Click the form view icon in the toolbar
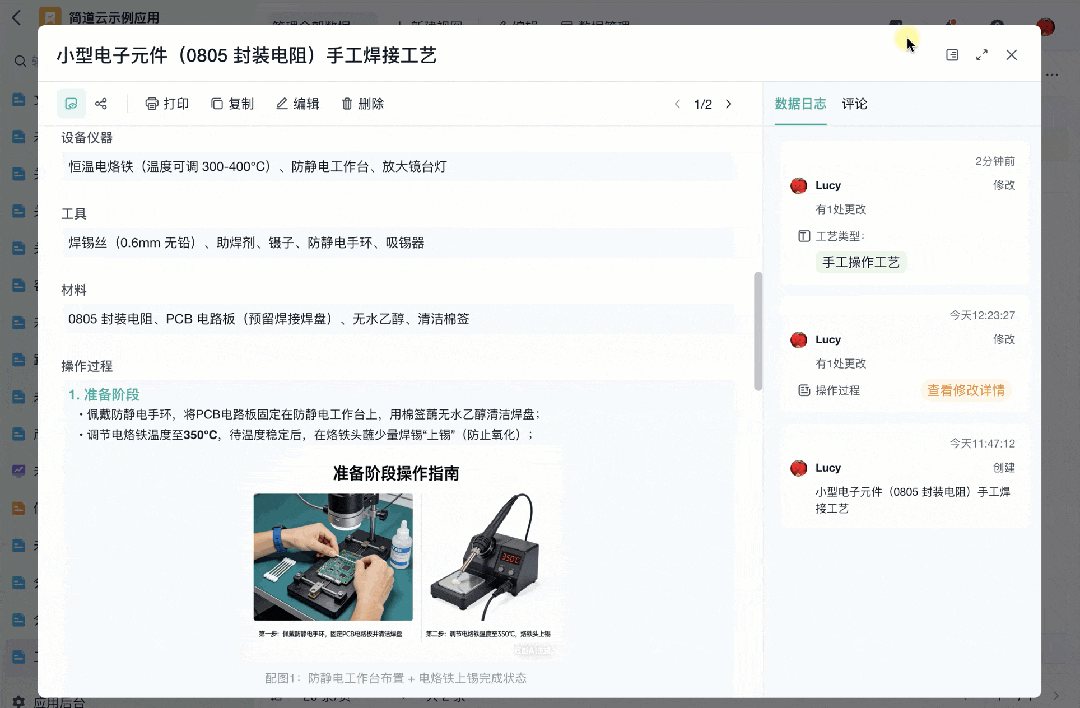1080x708 pixels. (x=71, y=103)
